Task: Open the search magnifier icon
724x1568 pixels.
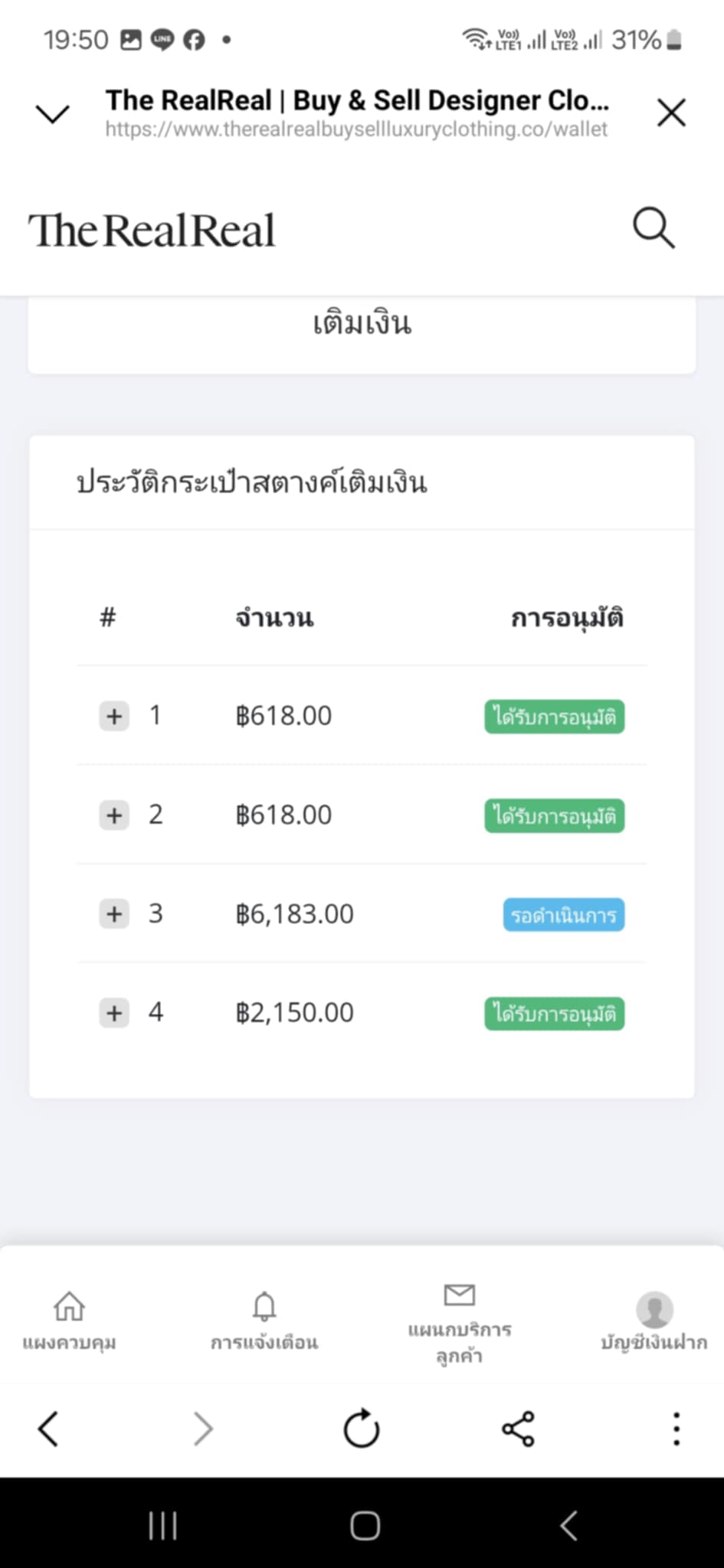Action: point(654,228)
